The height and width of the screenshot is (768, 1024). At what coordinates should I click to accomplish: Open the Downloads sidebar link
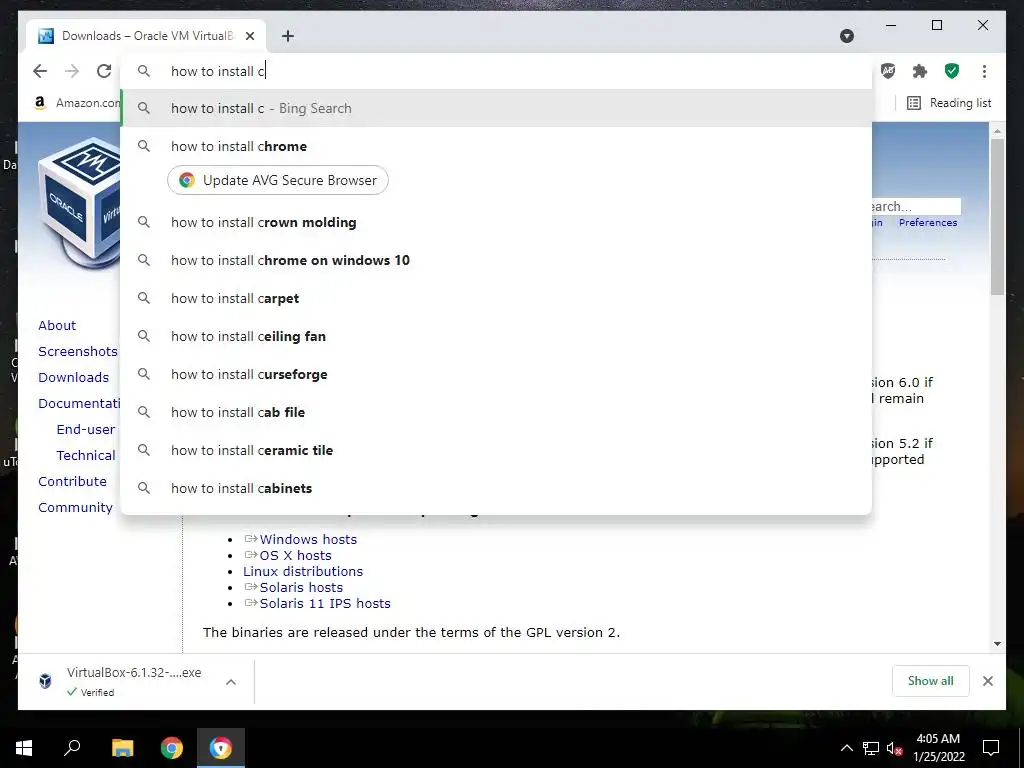[73, 377]
